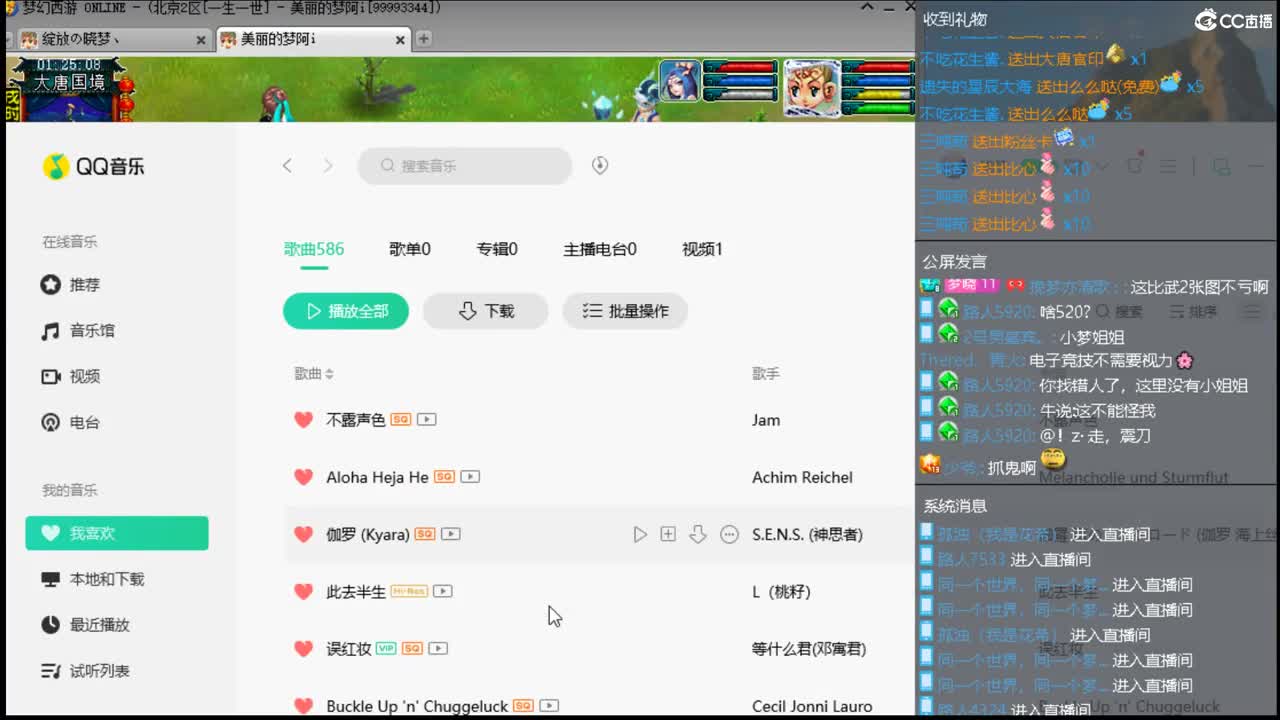The image size is (1280, 720).
Task: Open more options for 伽罗 (Kyara)
Action: [730, 535]
